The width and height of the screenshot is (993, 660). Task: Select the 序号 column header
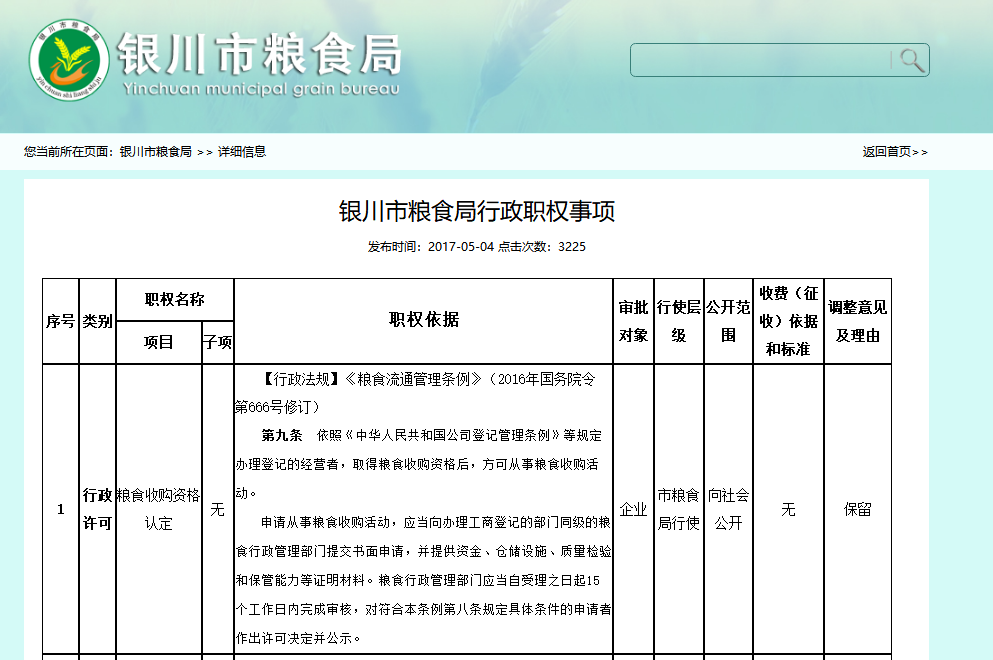60,321
